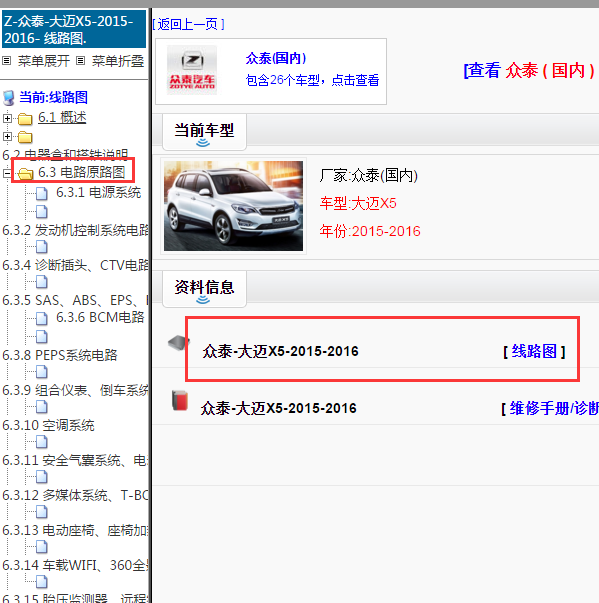This screenshot has height=603, width=599.
Task: Click the 菜单展开 list icon
Action: tap(7, 60)
